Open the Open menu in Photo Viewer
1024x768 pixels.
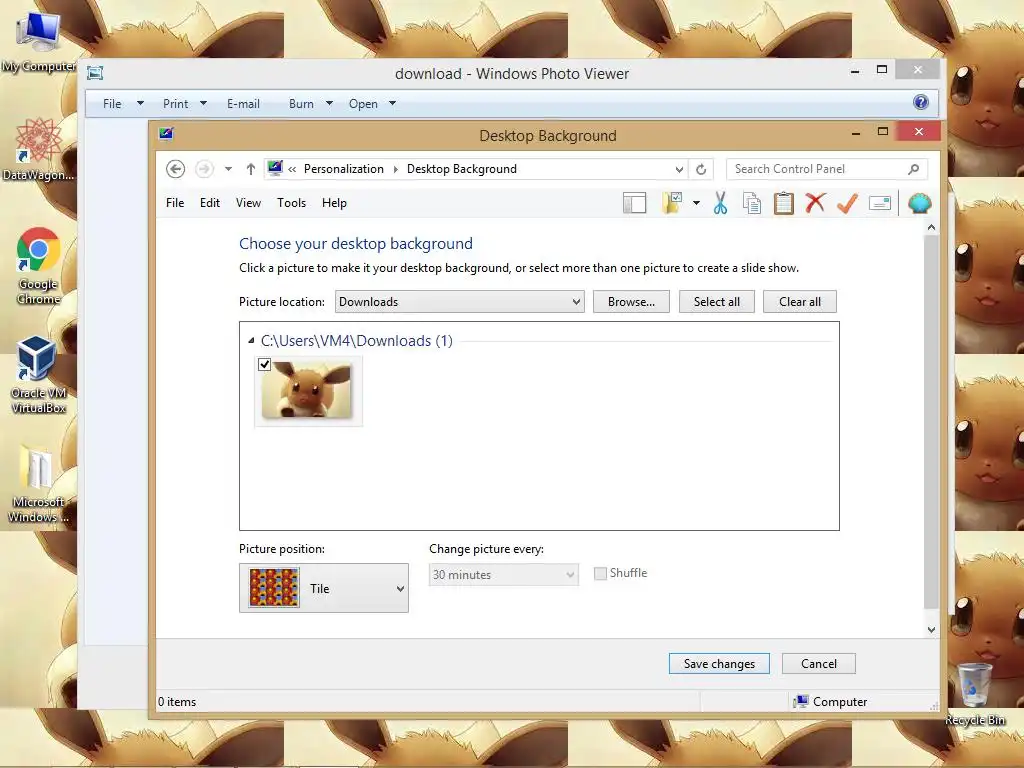[x=372, y=104]
